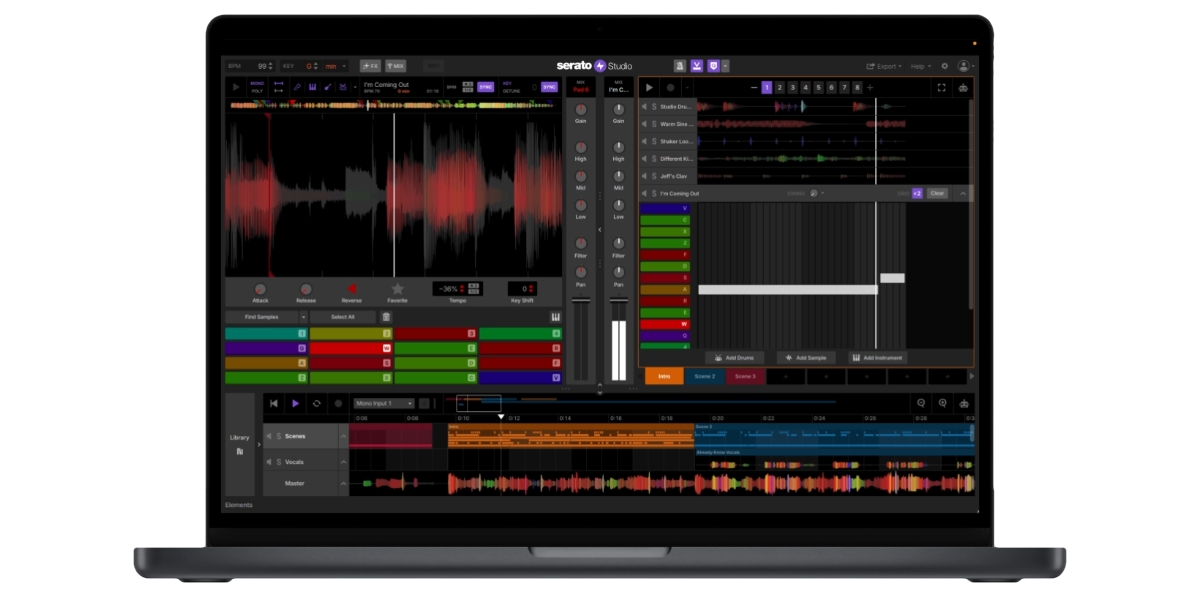The width and height of the screenshot is (1200, 600).
Task: Play the current scene
Action: 649,88
